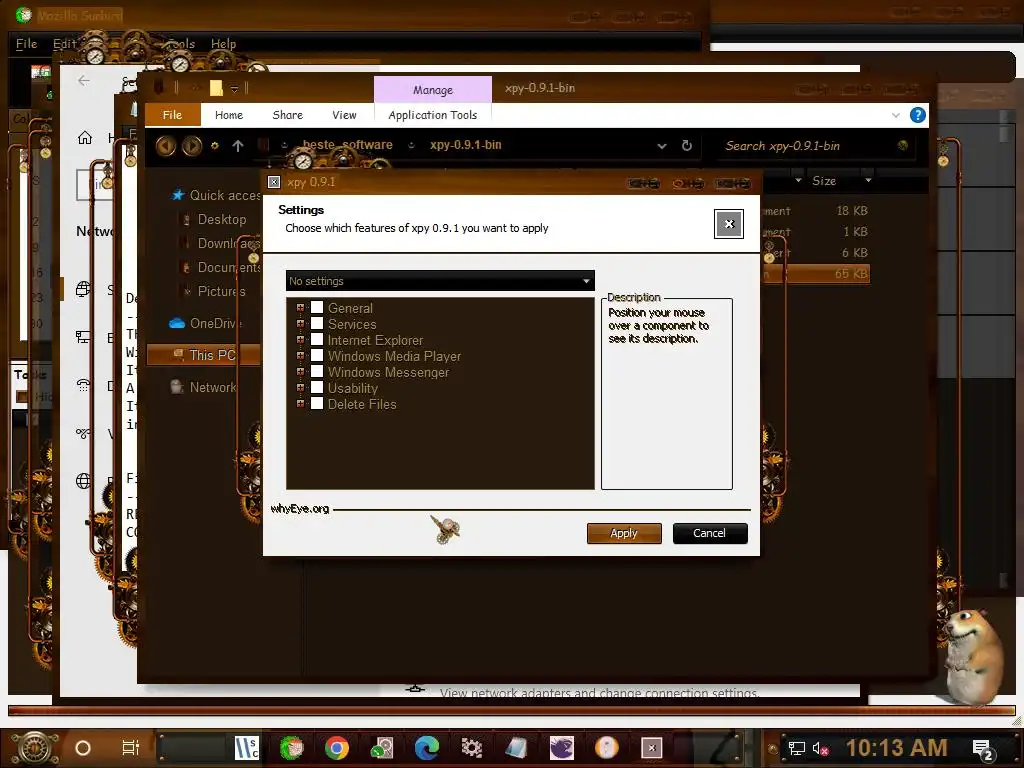The height and width of the screenshot is (768, 1024).
Task: Click Explorer Up one level arrow
Action: 238,146
